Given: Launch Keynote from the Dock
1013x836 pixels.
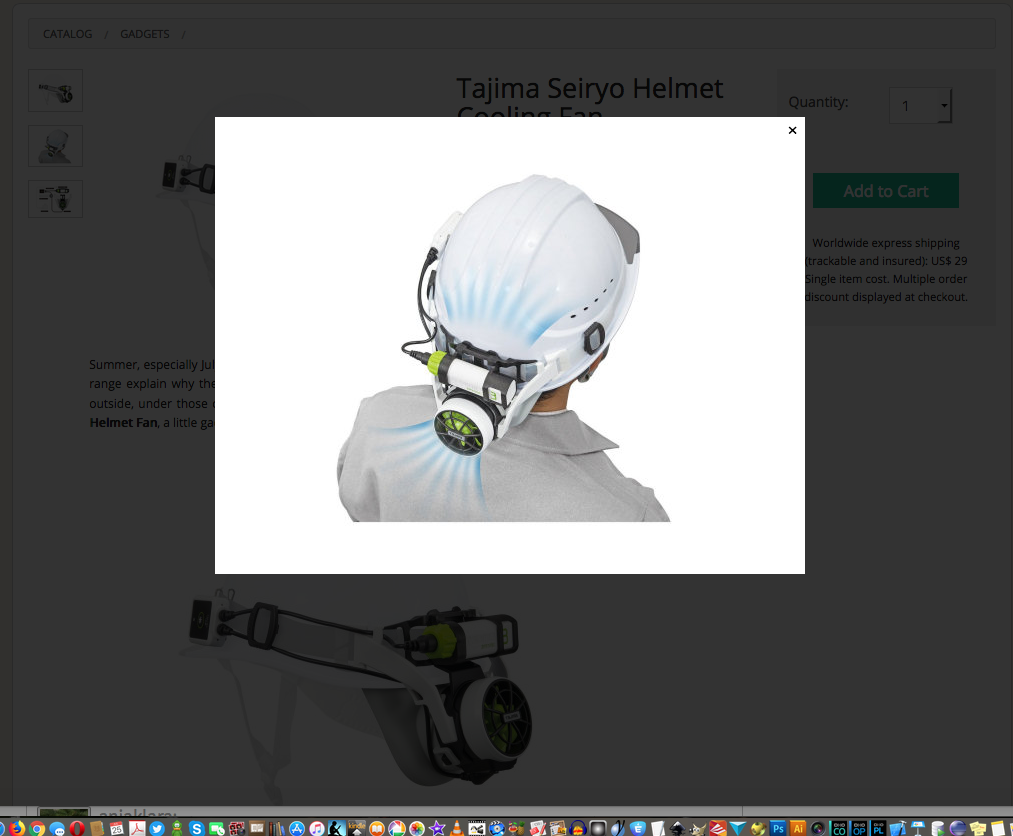Looking at the screenshot, I should pos(918,828).
